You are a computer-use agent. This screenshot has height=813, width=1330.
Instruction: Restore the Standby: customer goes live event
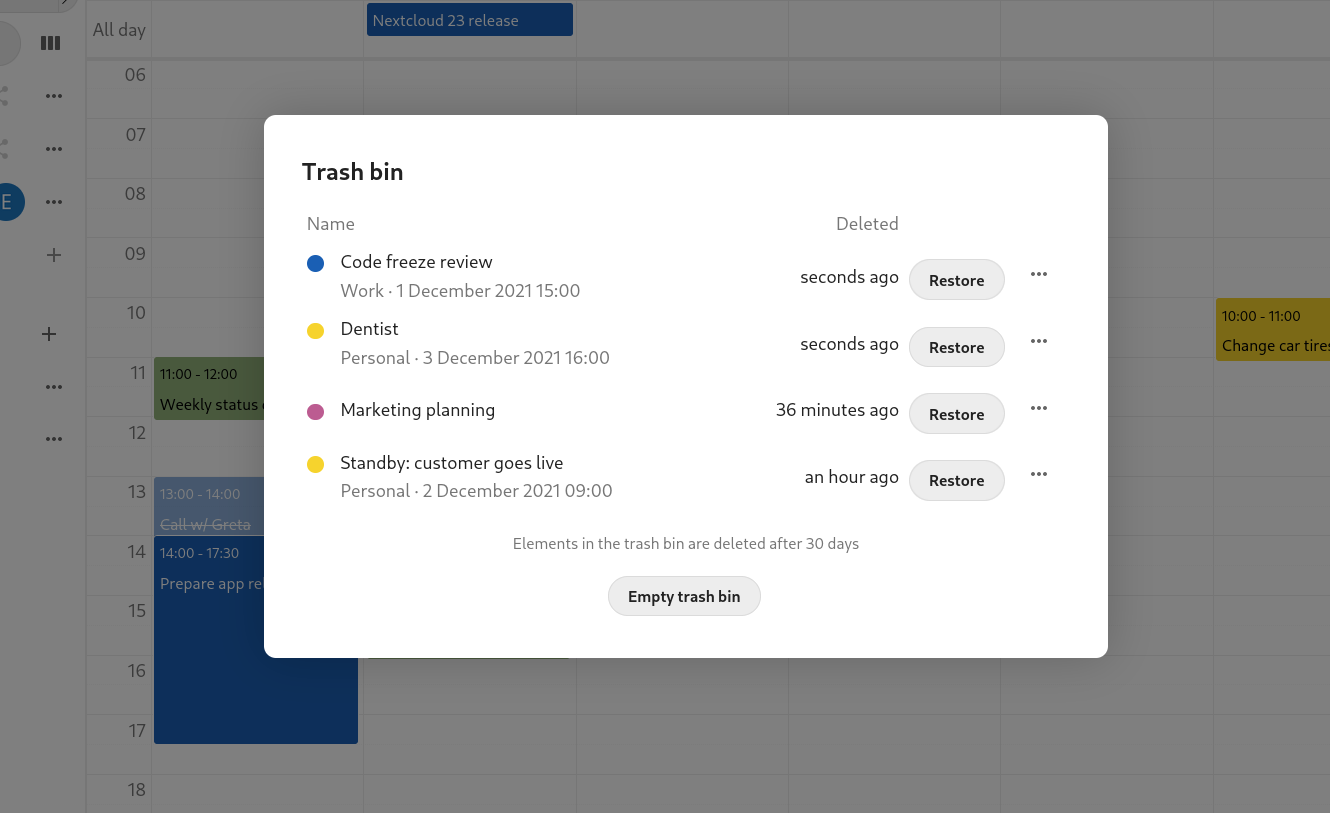coord(956,480)
